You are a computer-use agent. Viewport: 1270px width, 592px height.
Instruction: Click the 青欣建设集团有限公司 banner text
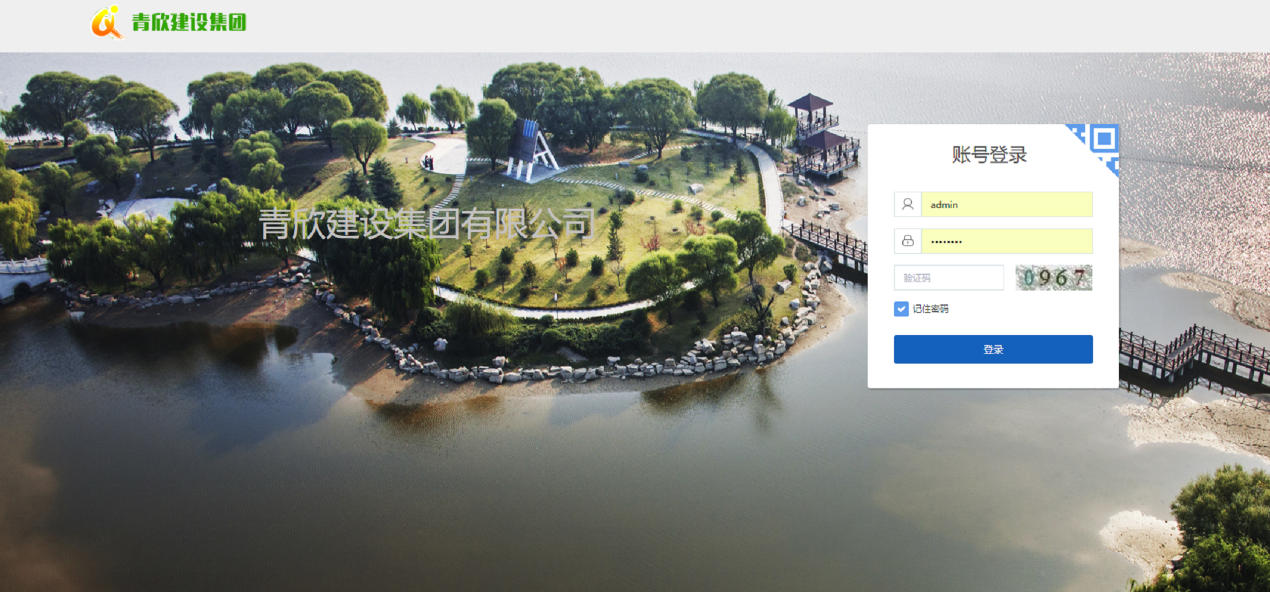(x=427, y=223)
